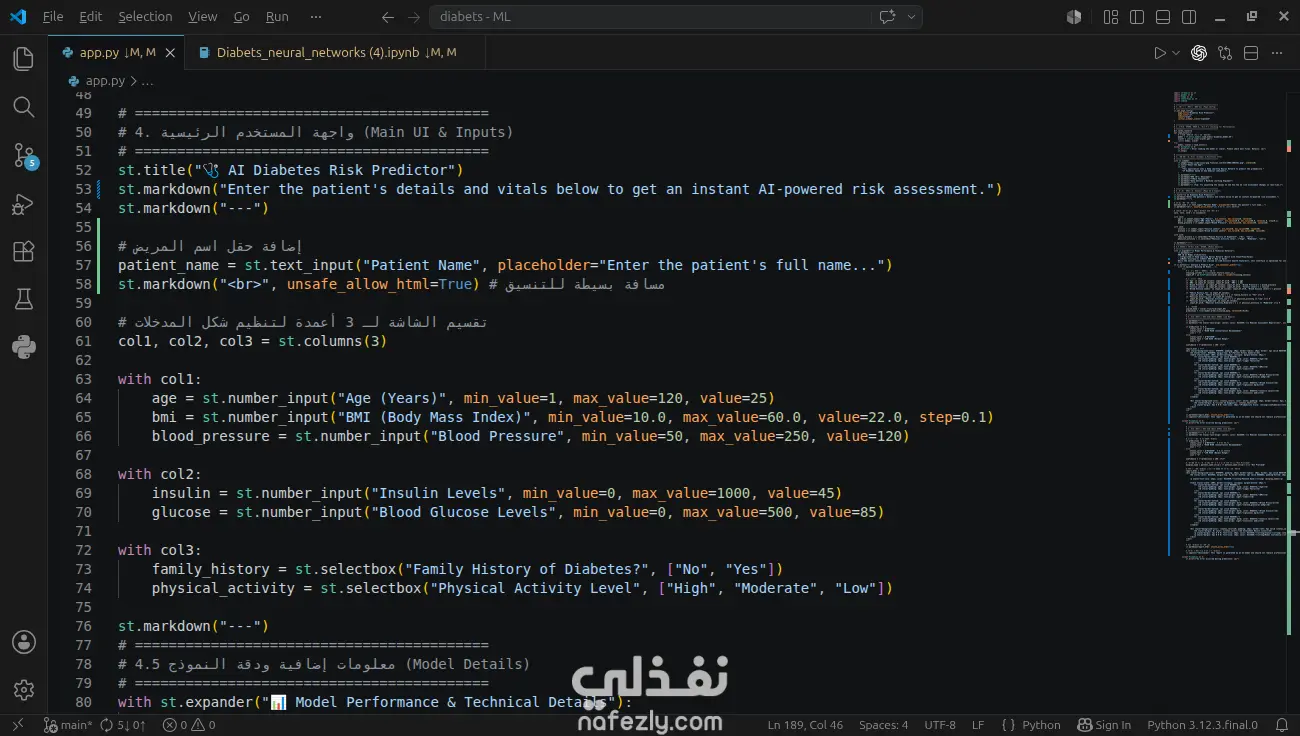The width and height of the screenshot is (1300, 736).
Task: Open the Selection menu
Action: (145, 17)
